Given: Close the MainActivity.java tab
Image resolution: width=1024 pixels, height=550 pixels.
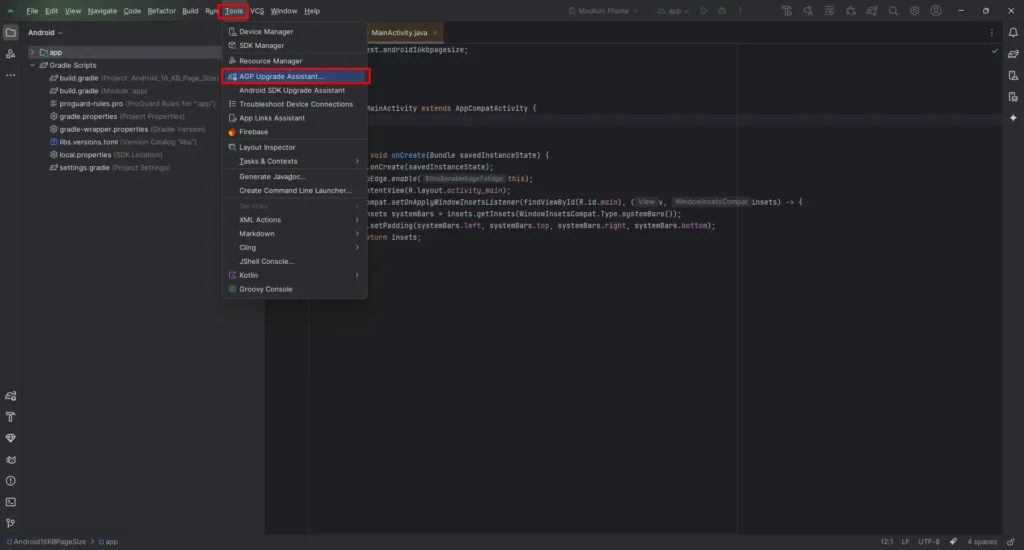Looking at the screenshot, I should point(435,33).
